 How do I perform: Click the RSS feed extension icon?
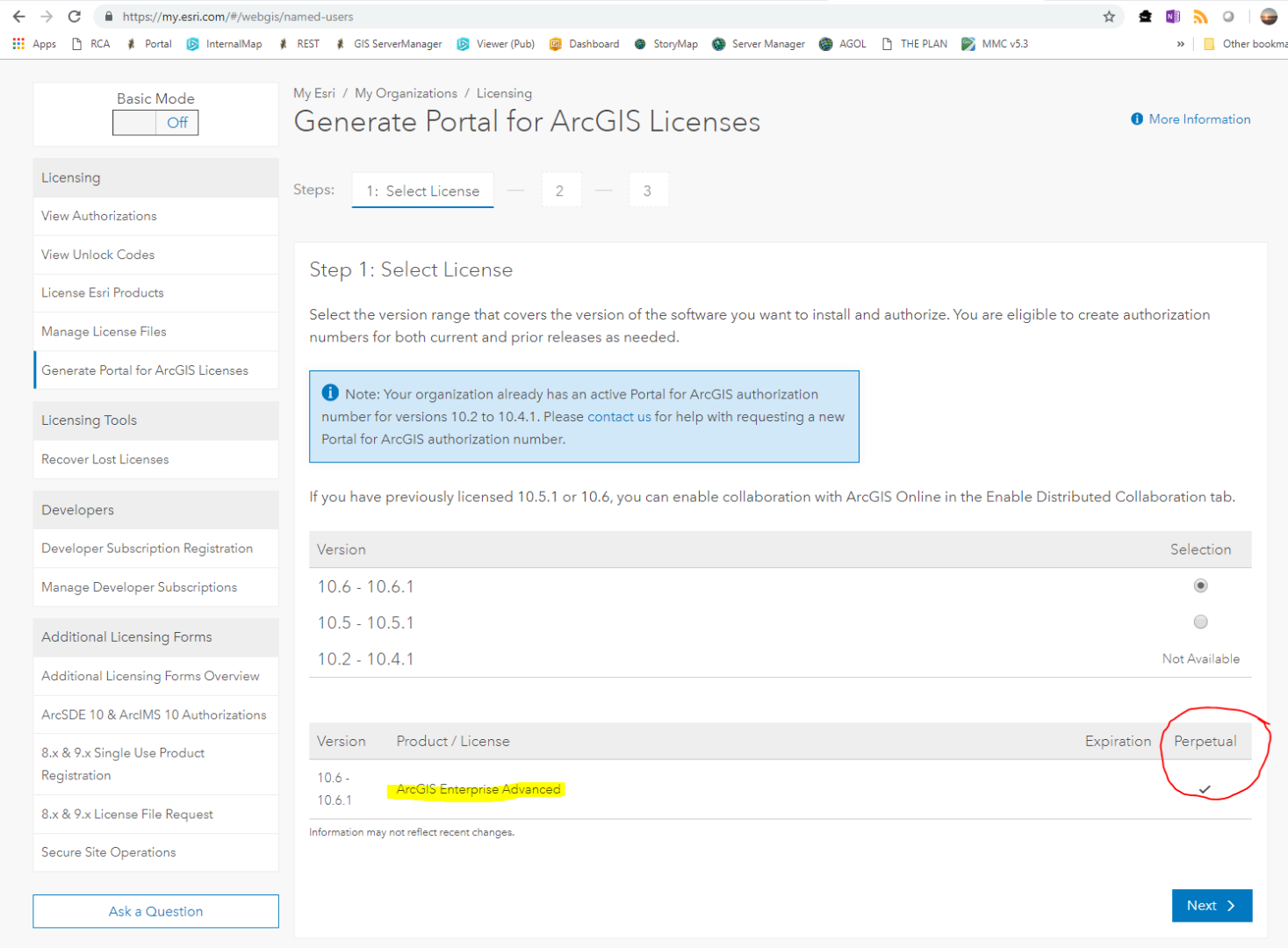[1200, 17]
